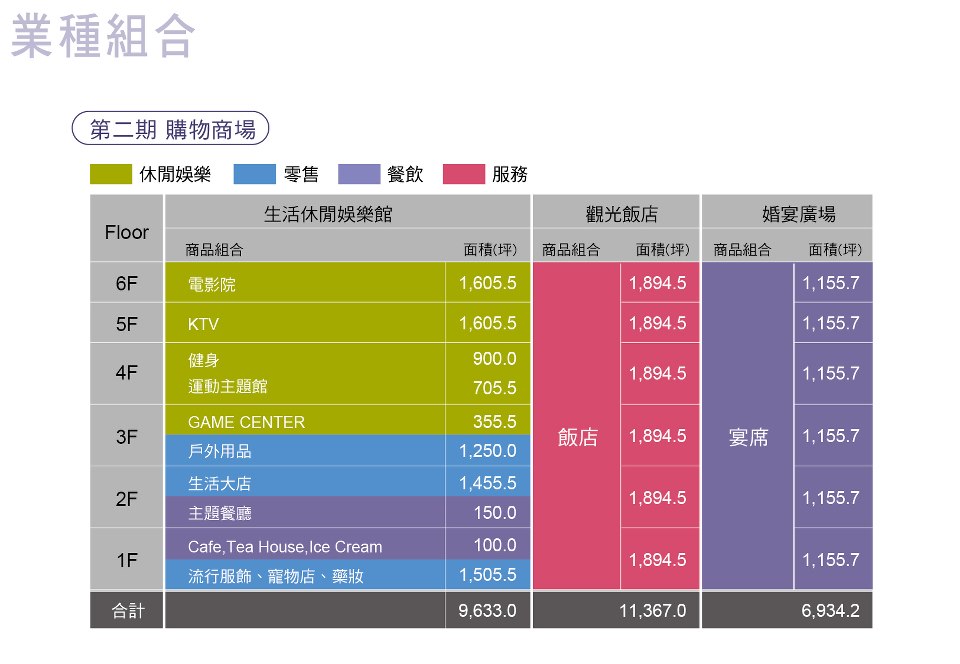The width and height of the screenshot is (960, 664).
Task: Select the GAME CENTER cell
Action: click(305, 421)
